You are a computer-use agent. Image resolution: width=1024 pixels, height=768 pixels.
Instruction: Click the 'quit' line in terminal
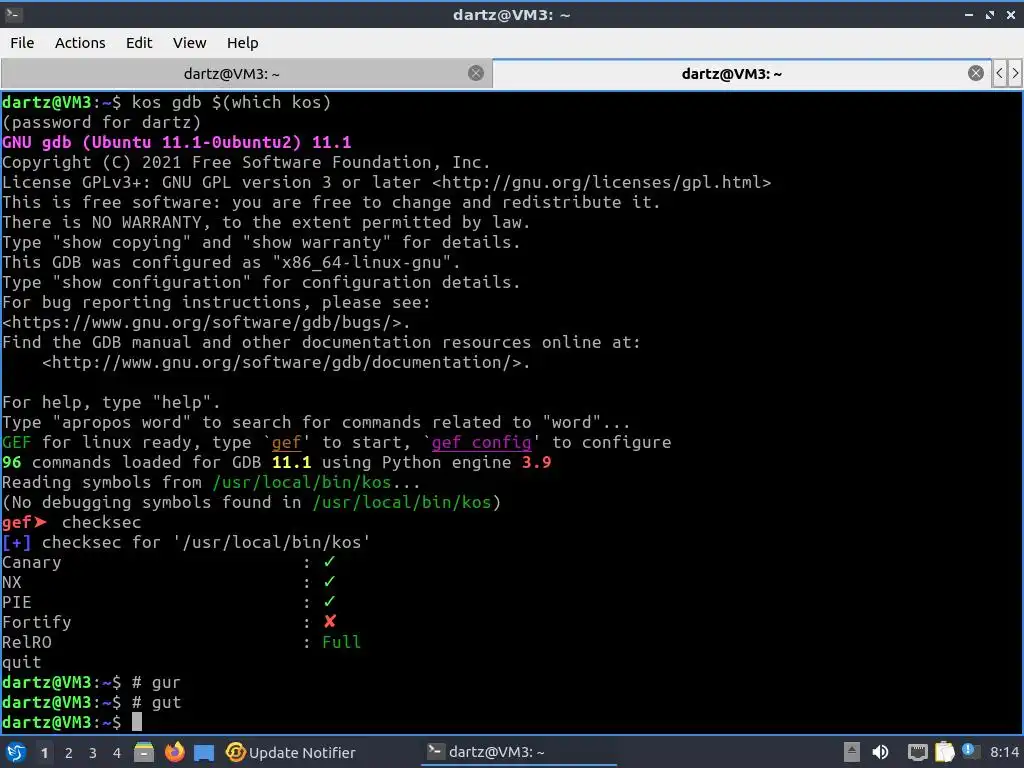point(22,663)
